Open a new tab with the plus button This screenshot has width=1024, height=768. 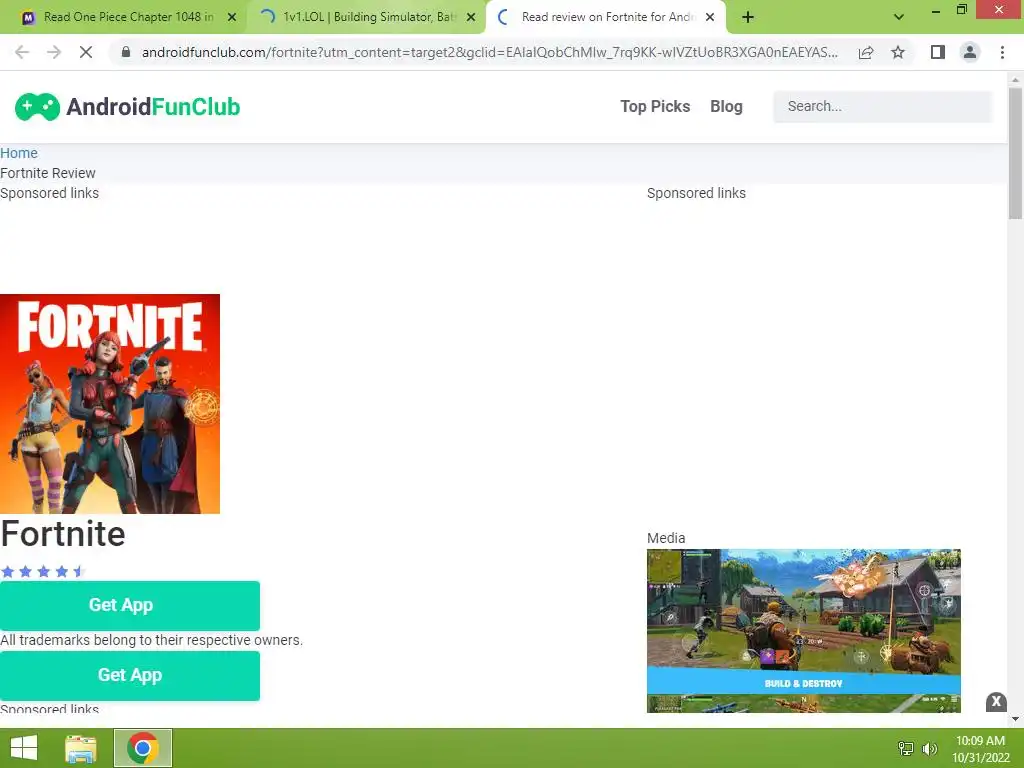[x=748, y=17]
